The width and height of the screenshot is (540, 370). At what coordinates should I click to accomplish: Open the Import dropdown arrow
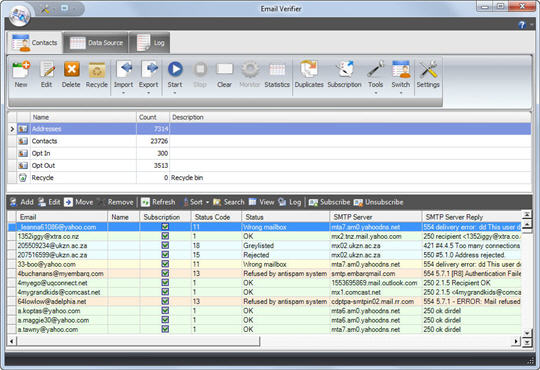(123, 93)
